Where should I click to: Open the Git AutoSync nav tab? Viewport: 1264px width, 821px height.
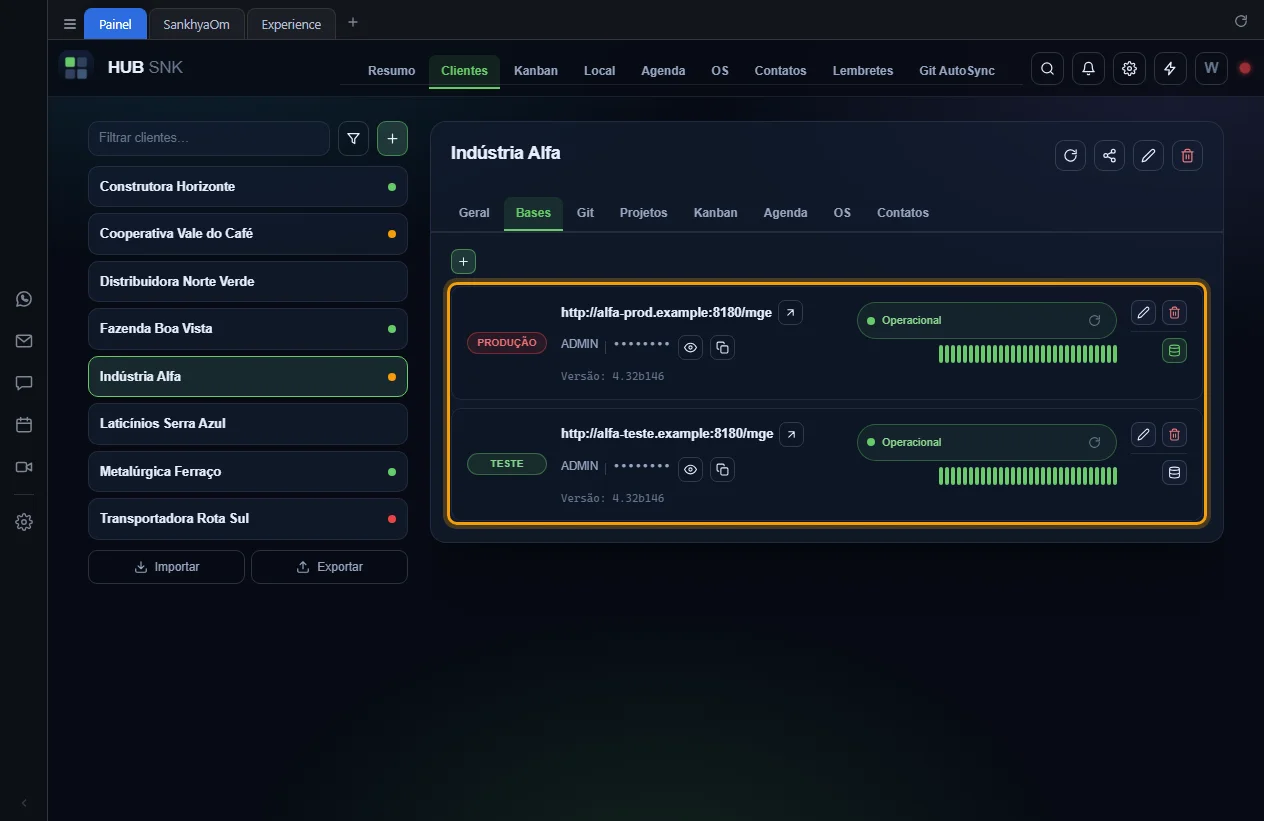coord(957,71)
